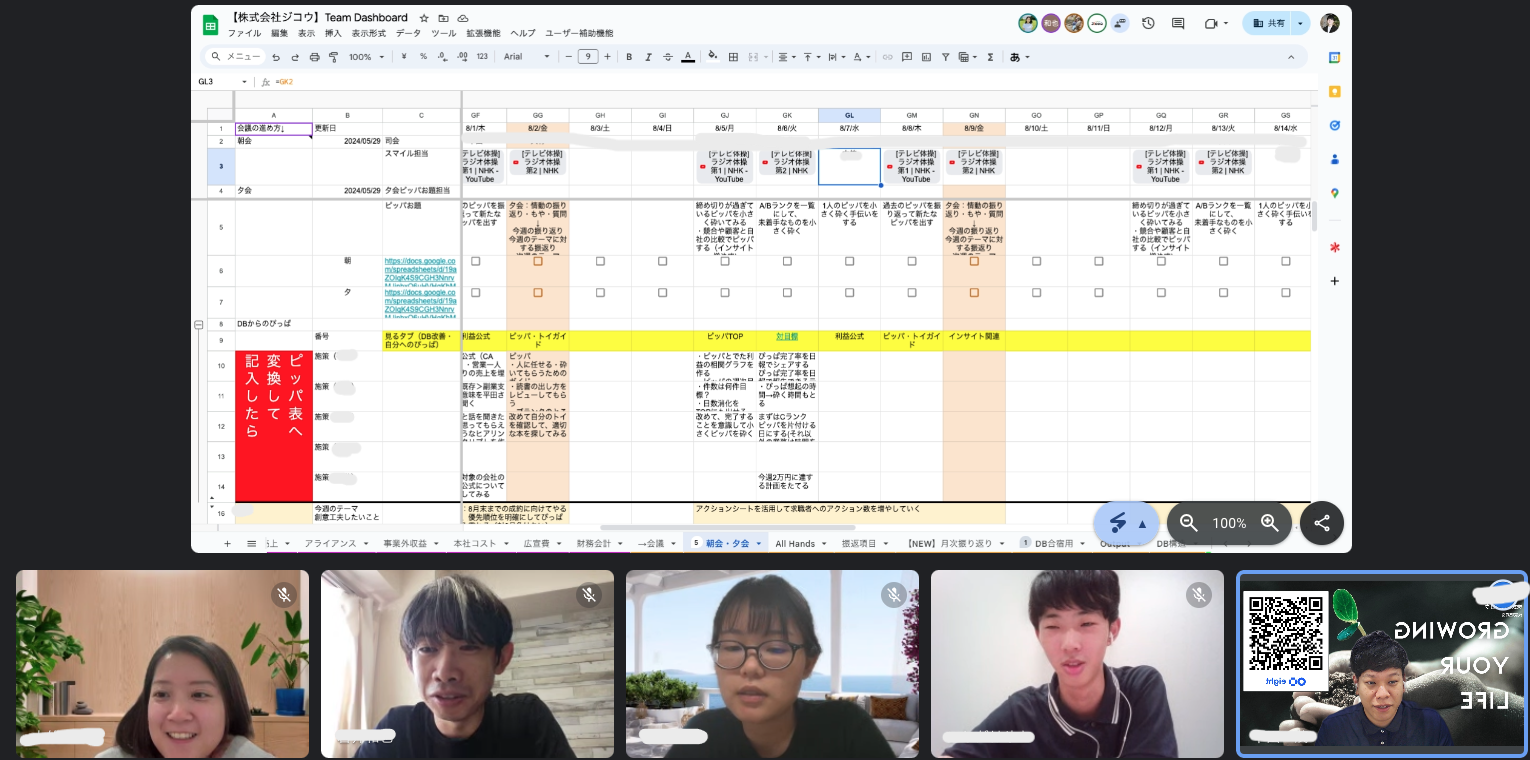The image size is (1530, 760).
Task: Check the 夕 checkbox under 8/9 column
Action: click(x=974, y=293)
